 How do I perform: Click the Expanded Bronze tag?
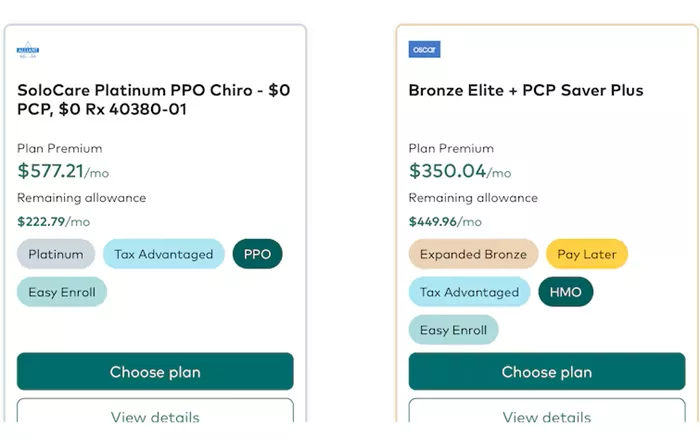click(x=473, y=254)
